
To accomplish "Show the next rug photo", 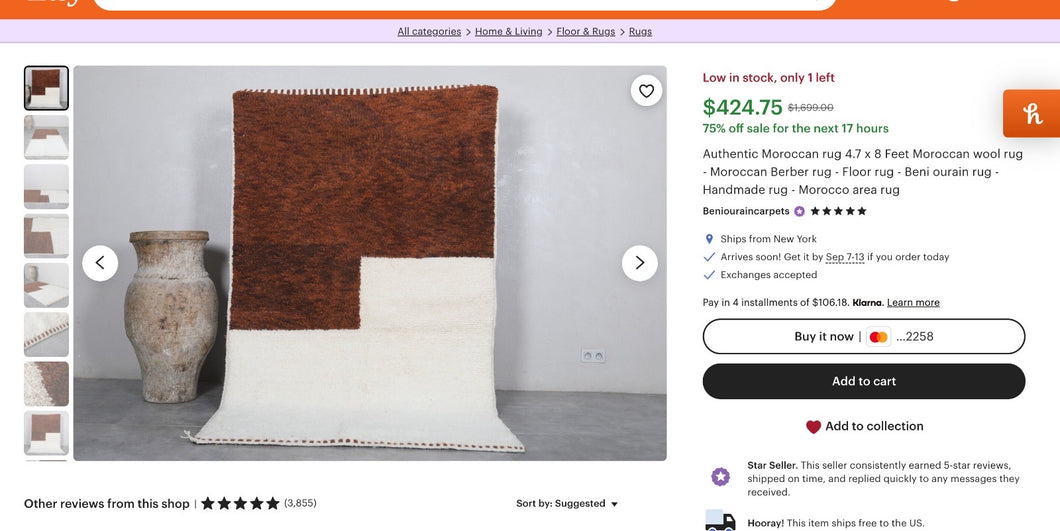I will (640, 263).
